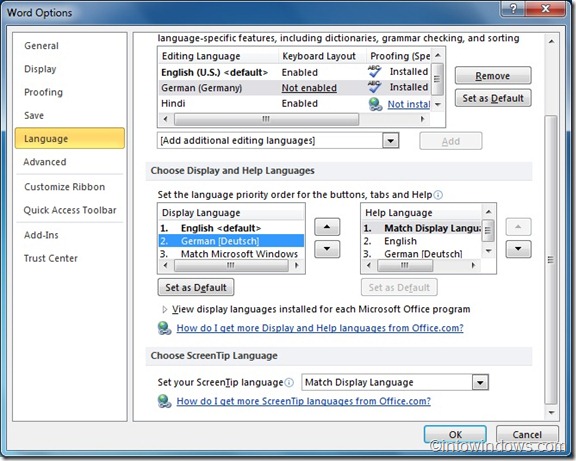
Task: Click the Remove button
Action: click(493, 76)
